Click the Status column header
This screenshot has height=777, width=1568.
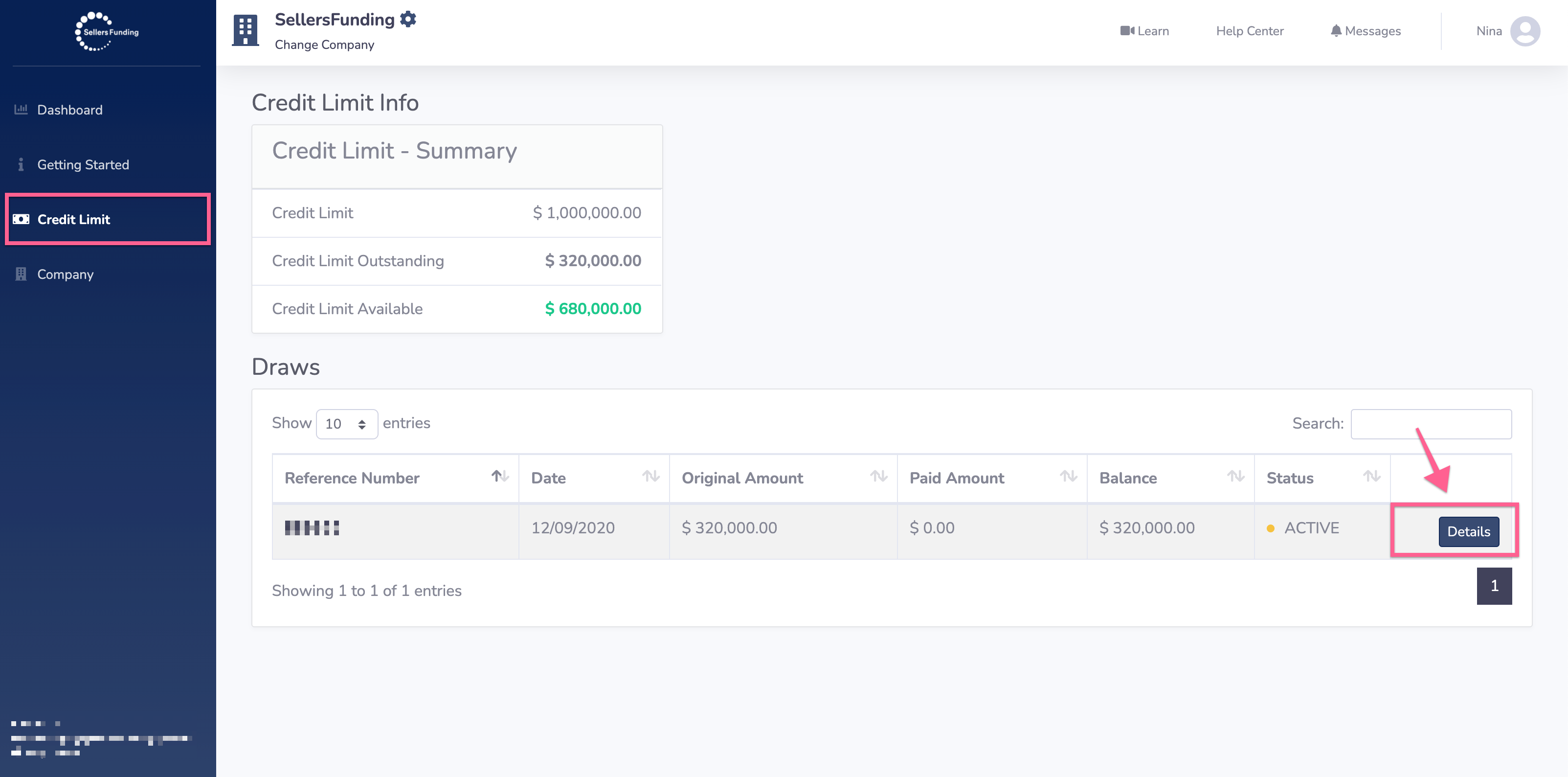[1322, 478]
